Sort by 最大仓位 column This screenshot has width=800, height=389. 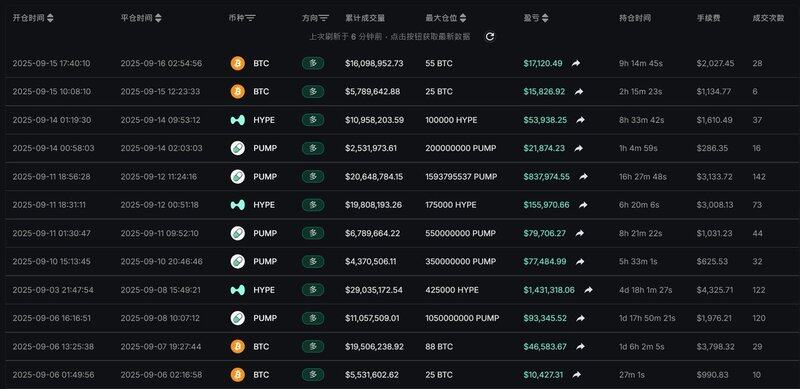click(463, 18)
